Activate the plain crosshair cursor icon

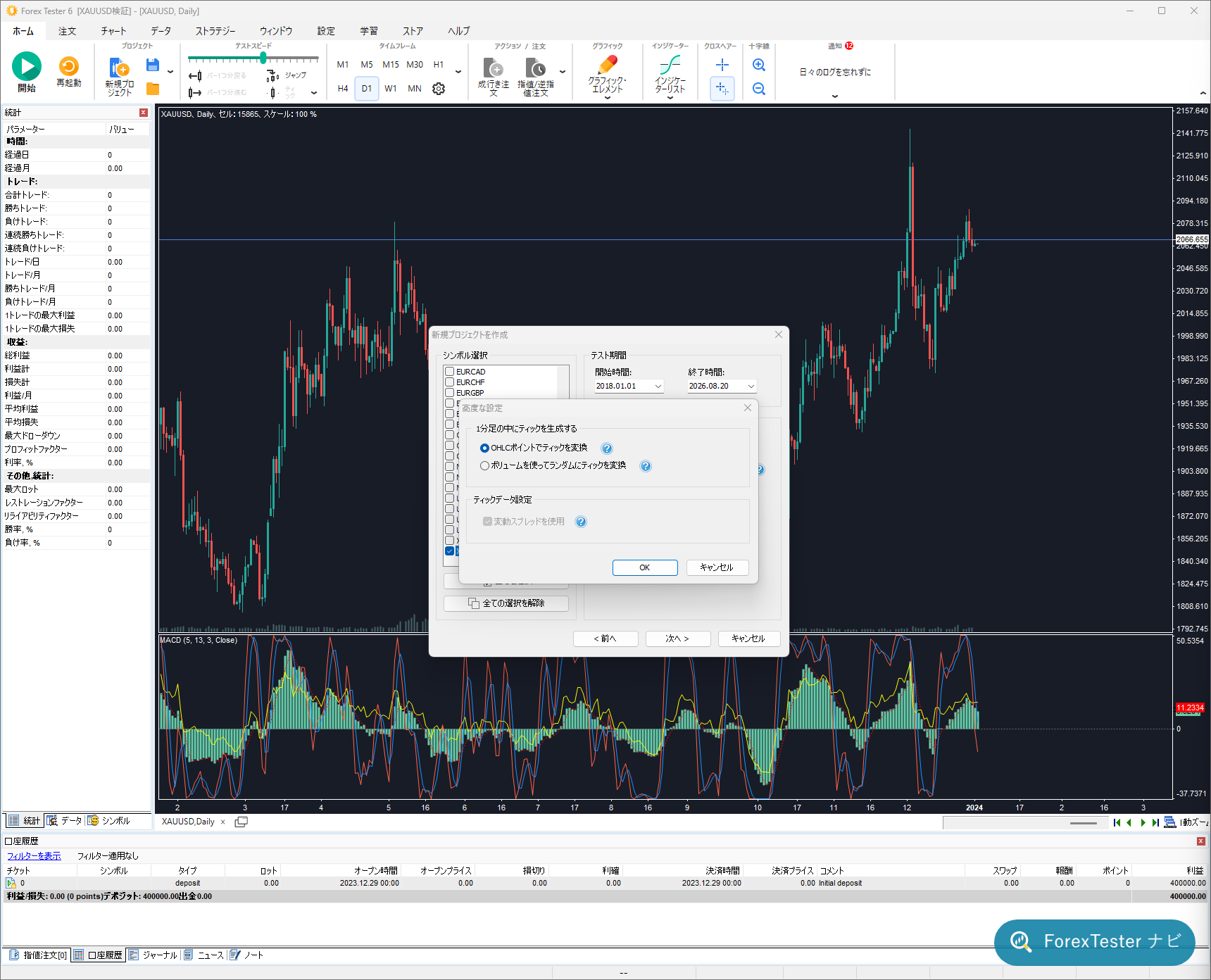point(722,65)
